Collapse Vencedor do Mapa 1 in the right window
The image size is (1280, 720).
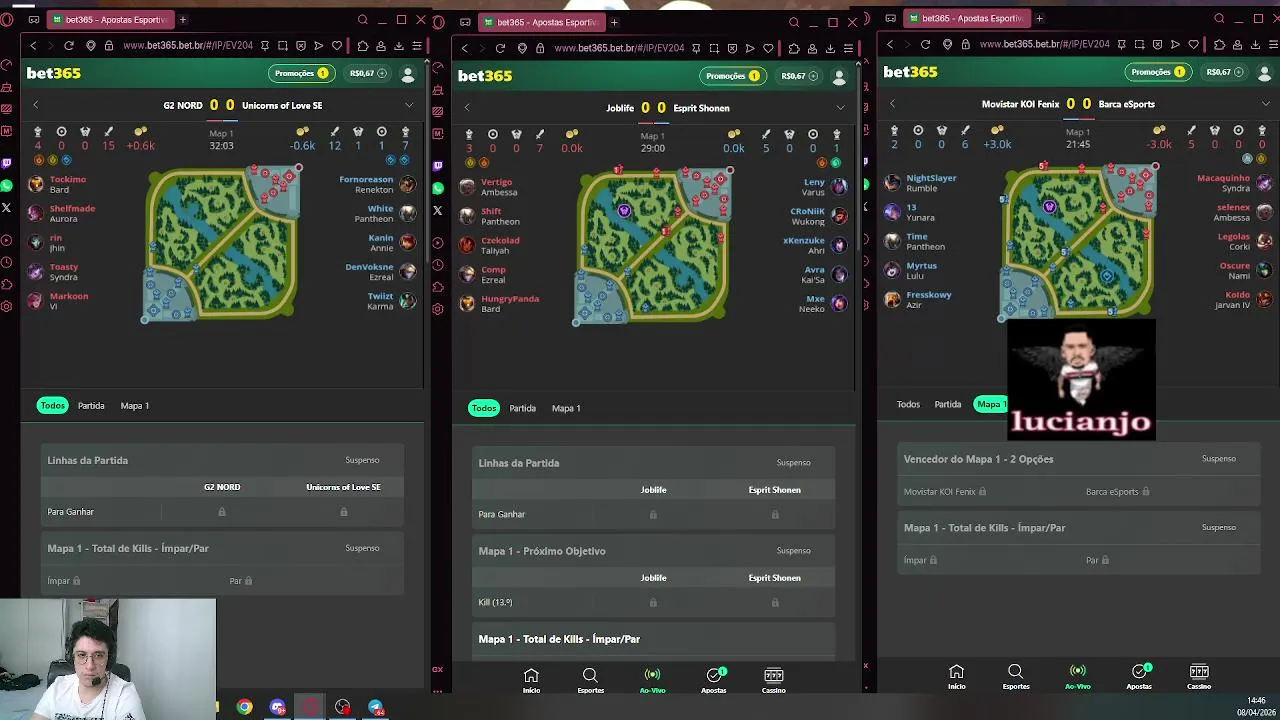[1078, 459]
